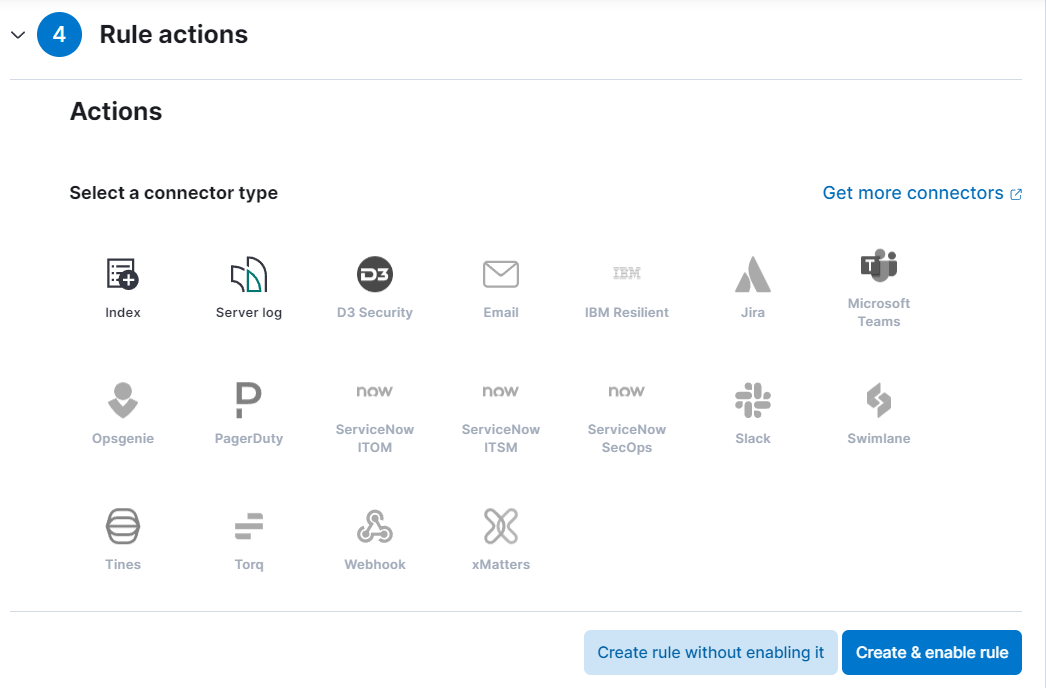Select the Opsgenie connector icon
The width and height of the screenshot is (1046, 688).
click(123, 400)
